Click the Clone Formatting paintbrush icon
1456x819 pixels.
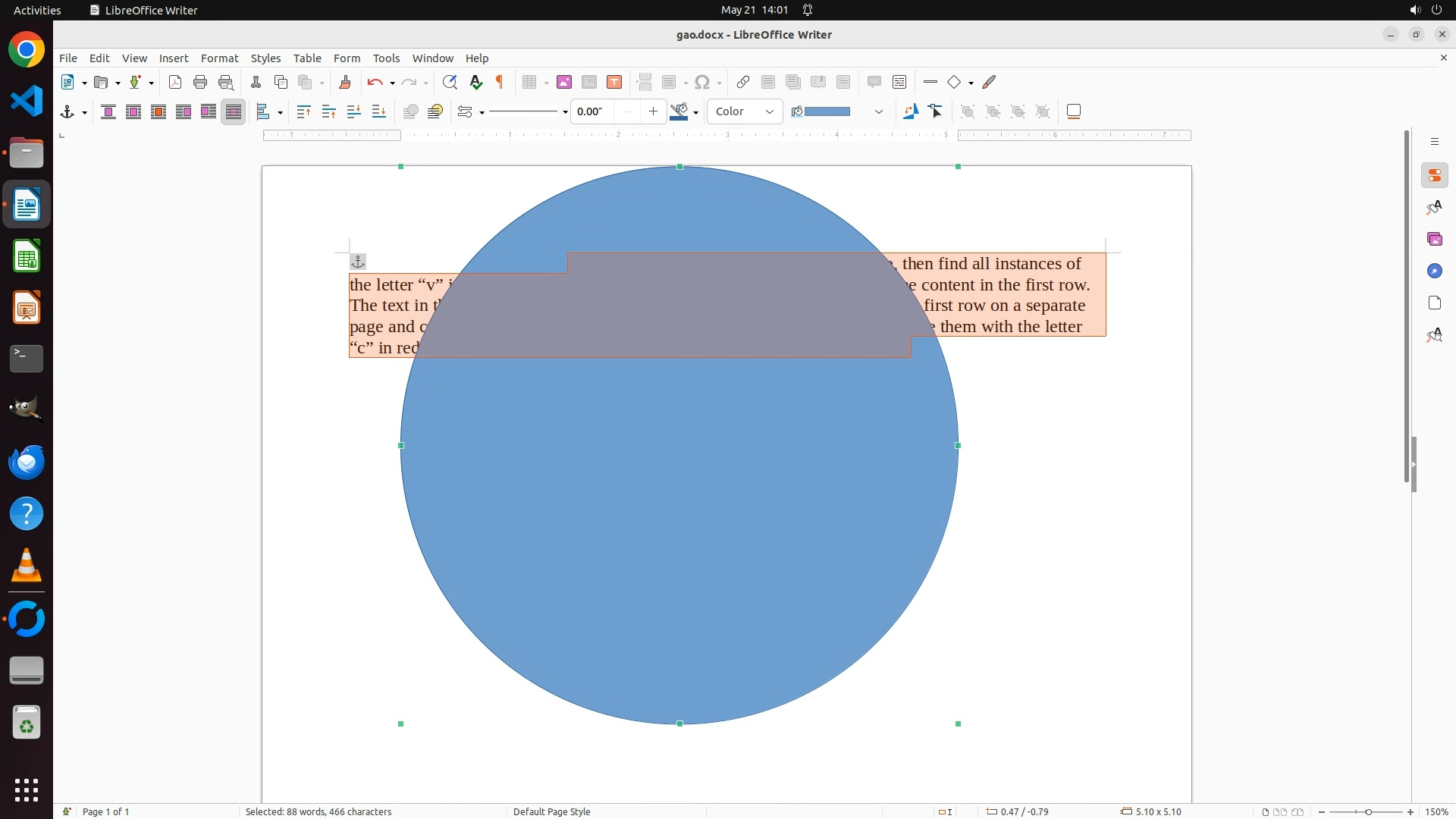pyautogui.click(x=345, y=82)
